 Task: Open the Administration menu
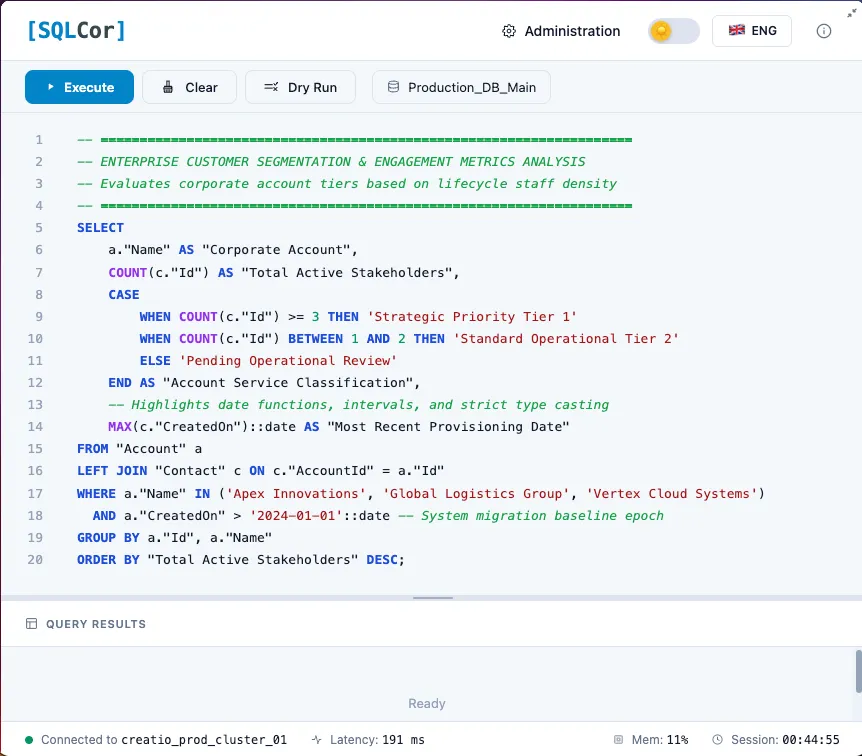pyautogui.click(x=561, y=31)
